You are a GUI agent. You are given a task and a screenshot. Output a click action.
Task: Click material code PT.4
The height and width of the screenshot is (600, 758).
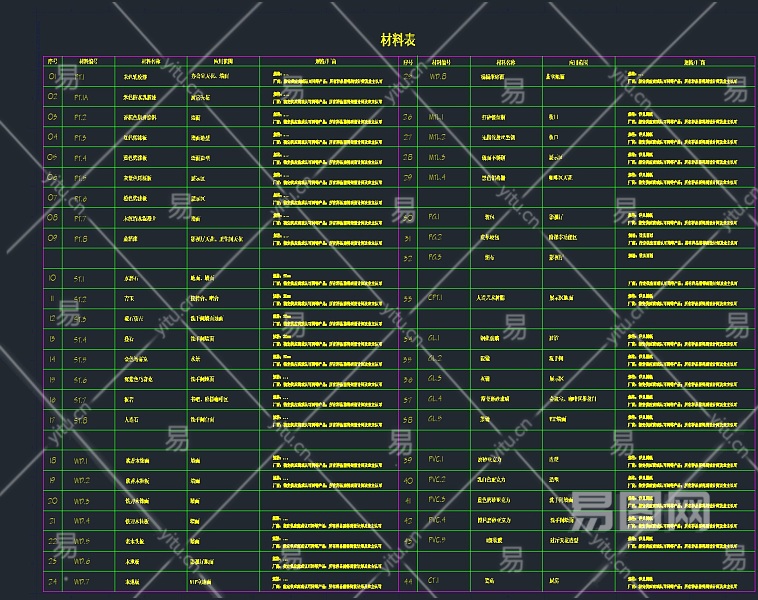tap(80, 158)
